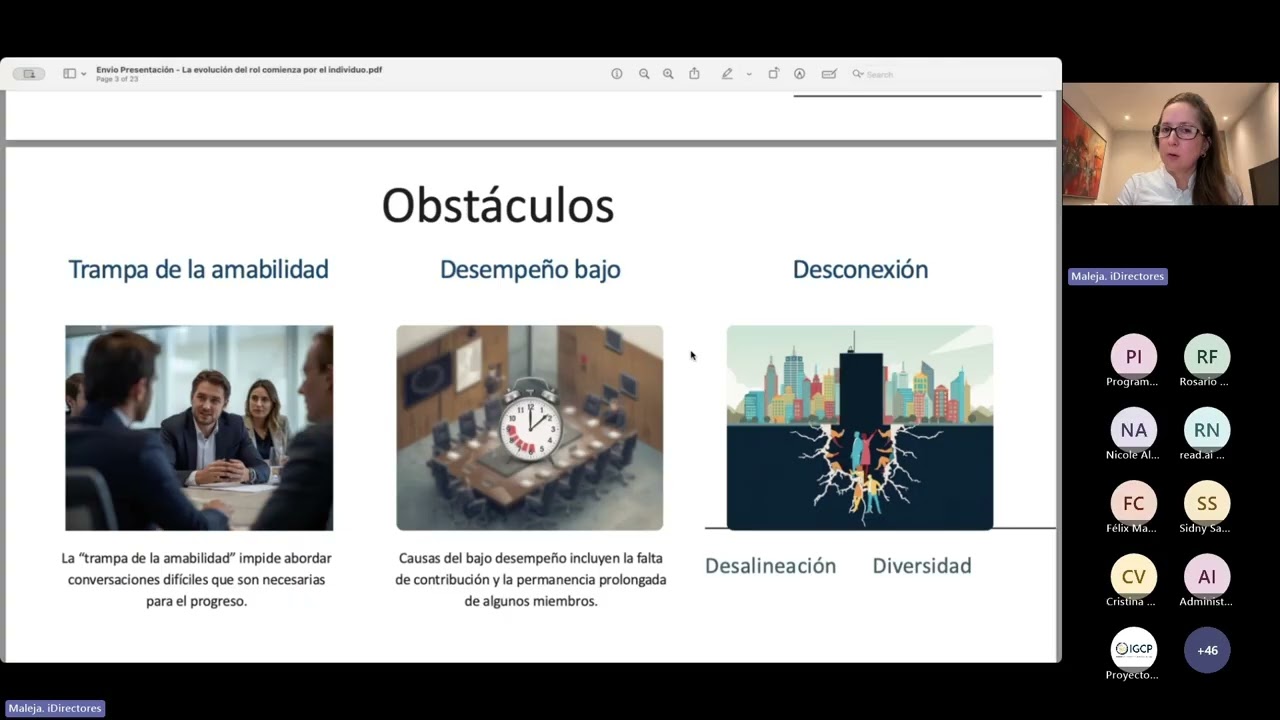Expand the highlight color dropdown arrow
This screenshot has width=1280, height=720.
point(749,74)
